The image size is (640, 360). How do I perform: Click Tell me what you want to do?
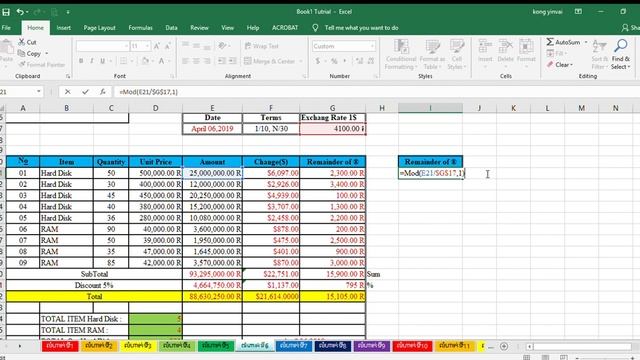[x=361, y=28]
